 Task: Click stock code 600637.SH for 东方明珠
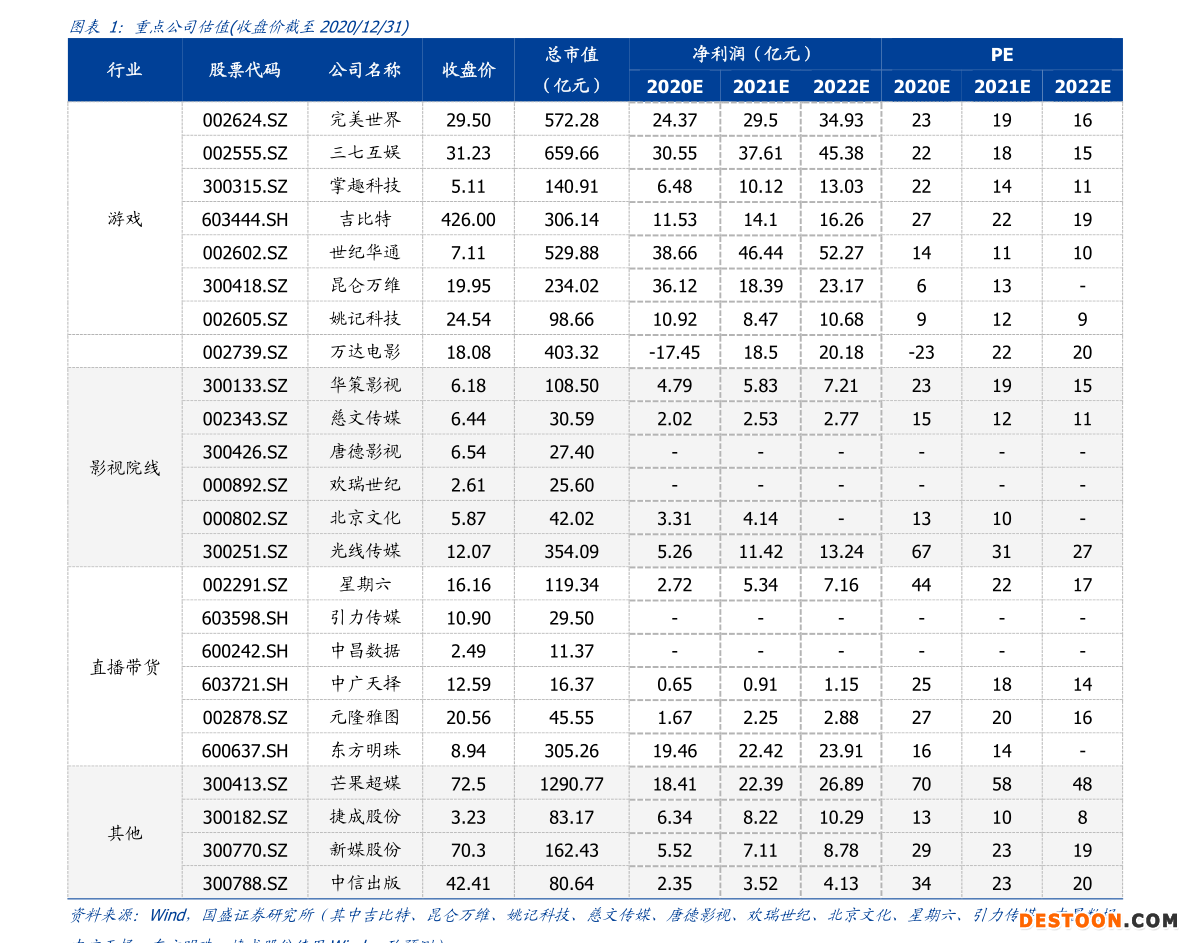[244, 750]
